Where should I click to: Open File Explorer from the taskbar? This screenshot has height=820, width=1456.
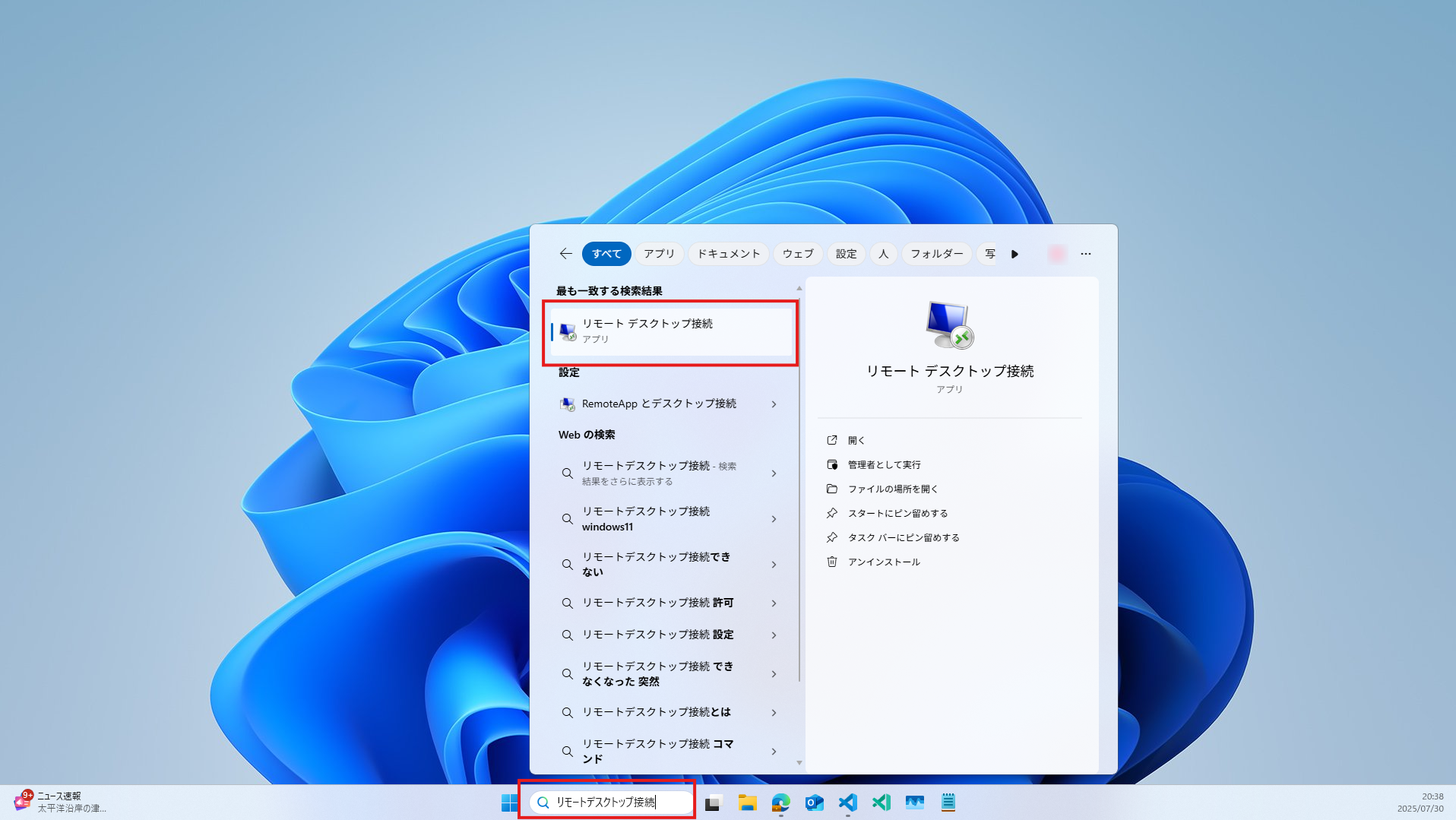coord(748,802)
